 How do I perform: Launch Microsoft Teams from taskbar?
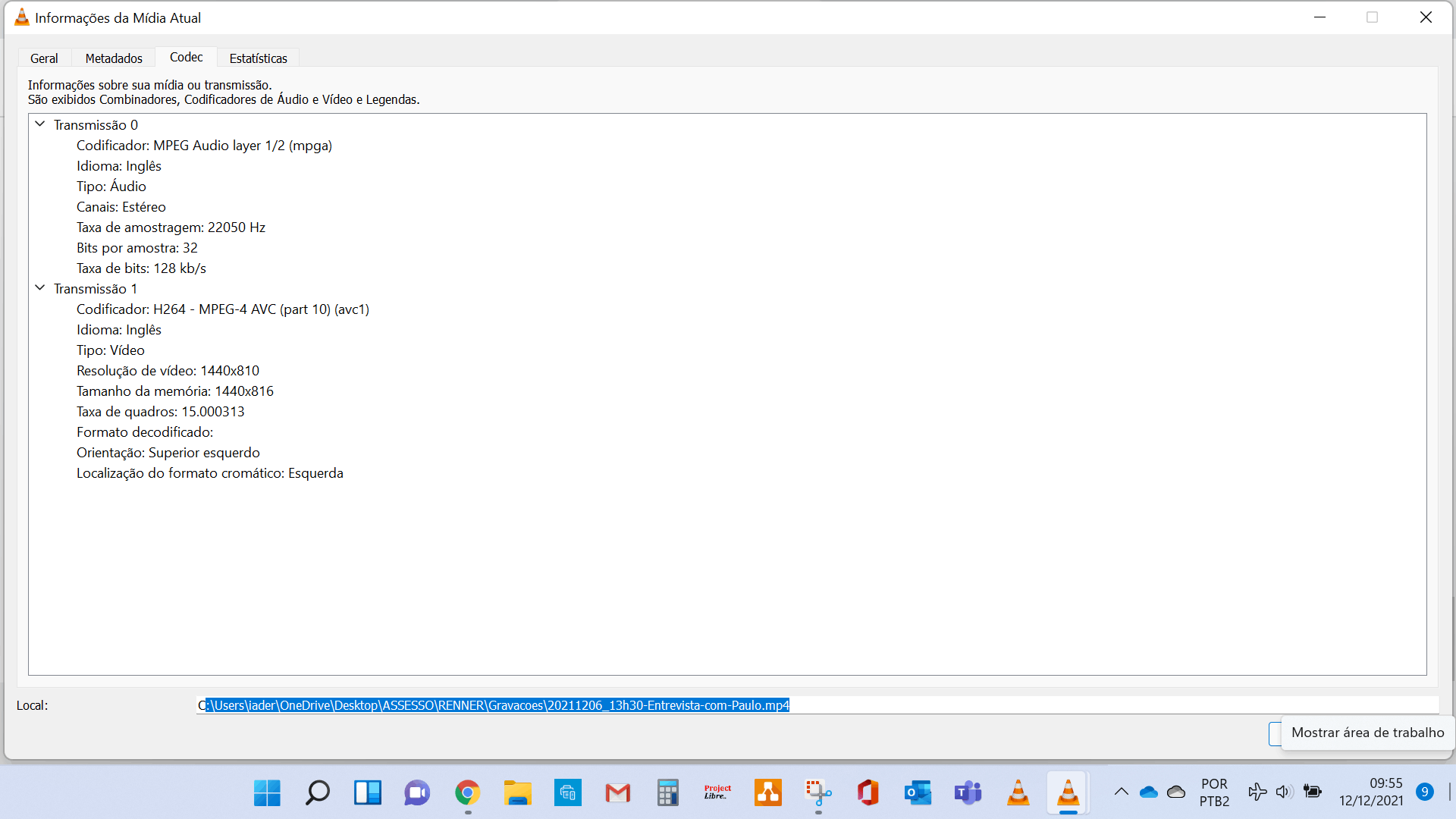point(968,793)
